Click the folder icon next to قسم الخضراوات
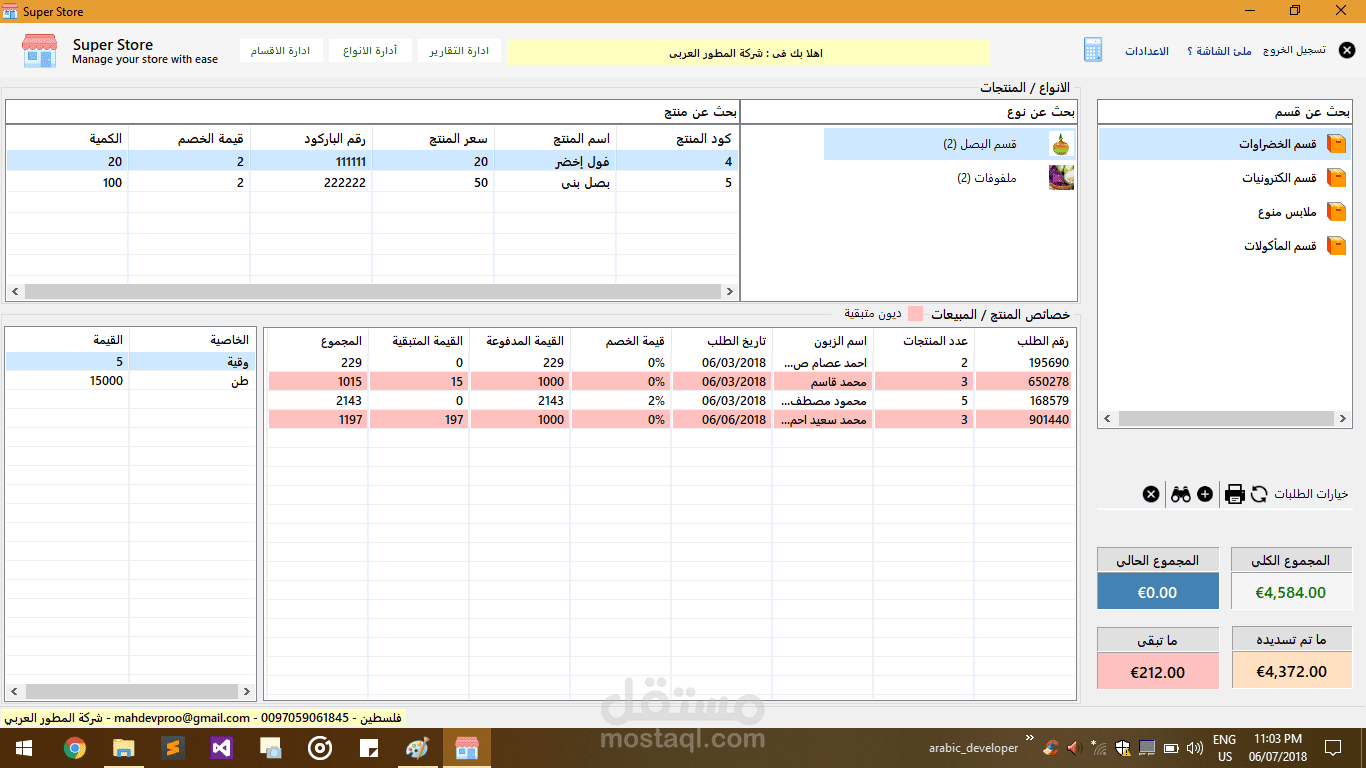The height and width of the screenshot is (768, 1366). [x=1338, y=143]
